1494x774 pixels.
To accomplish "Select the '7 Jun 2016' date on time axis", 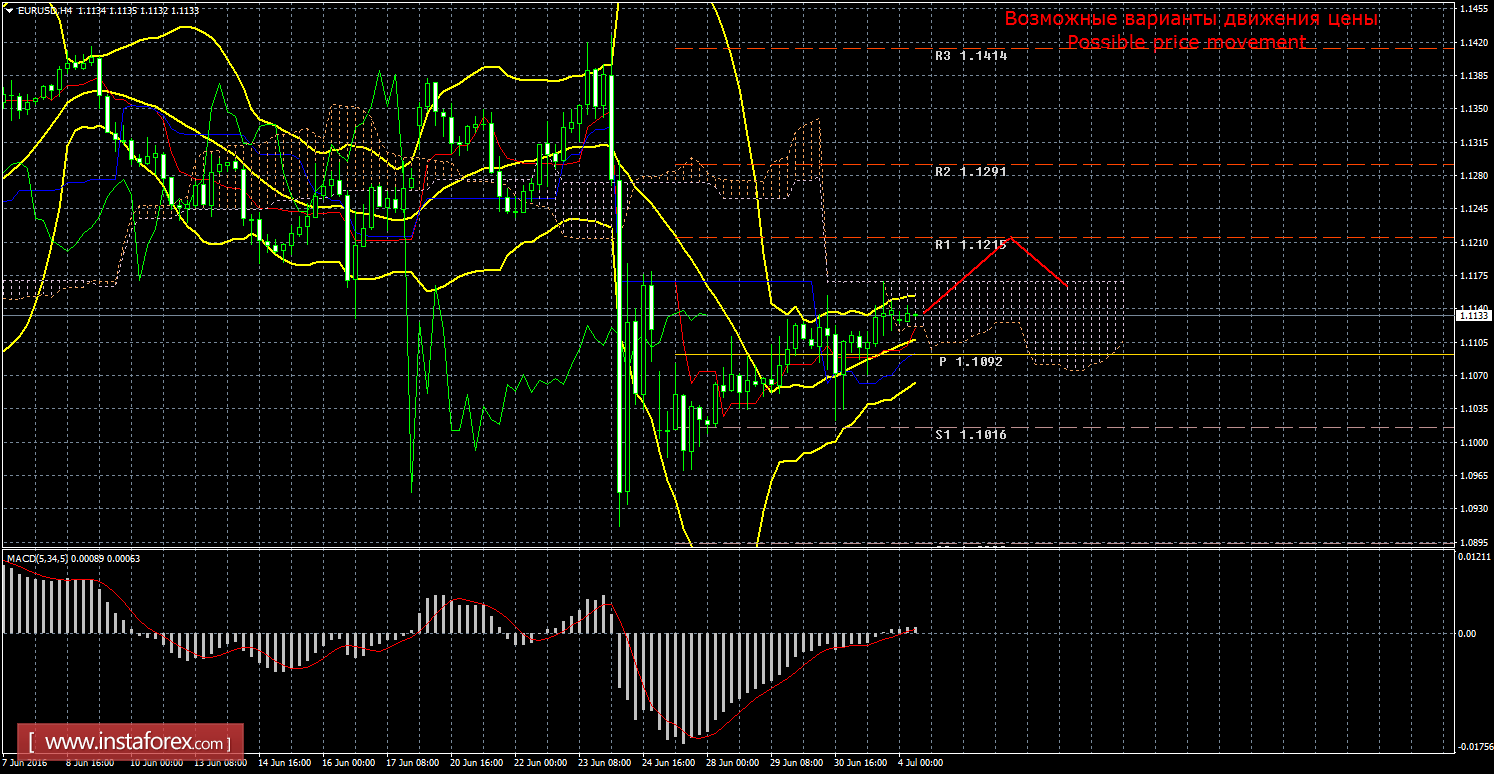I will [x=24, y=763].
